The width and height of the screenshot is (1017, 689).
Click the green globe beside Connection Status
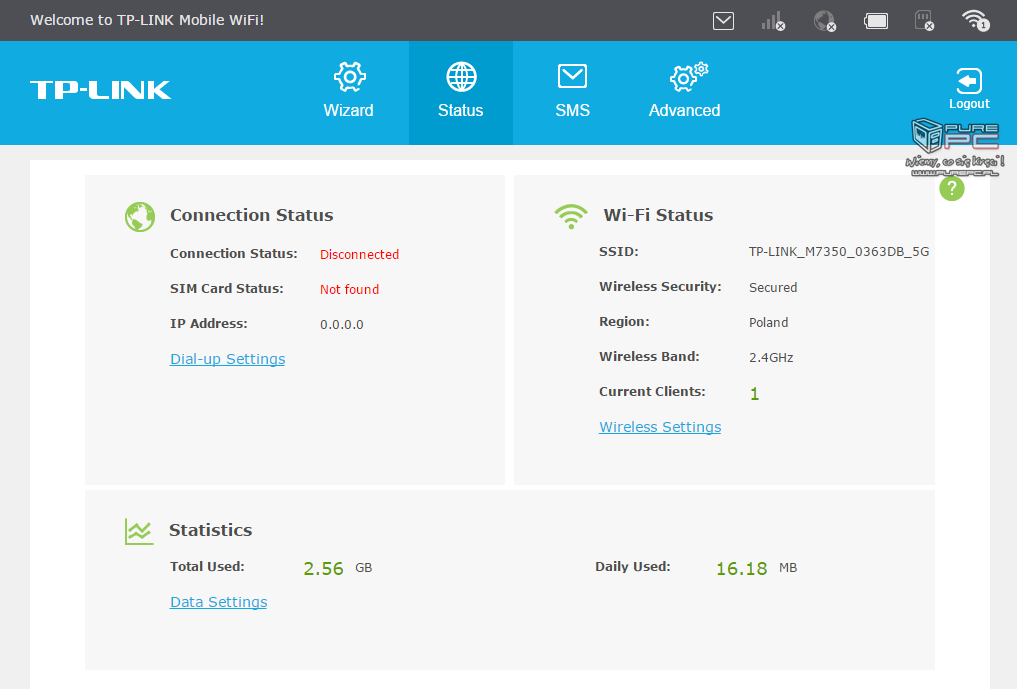[x=140, y=216]
